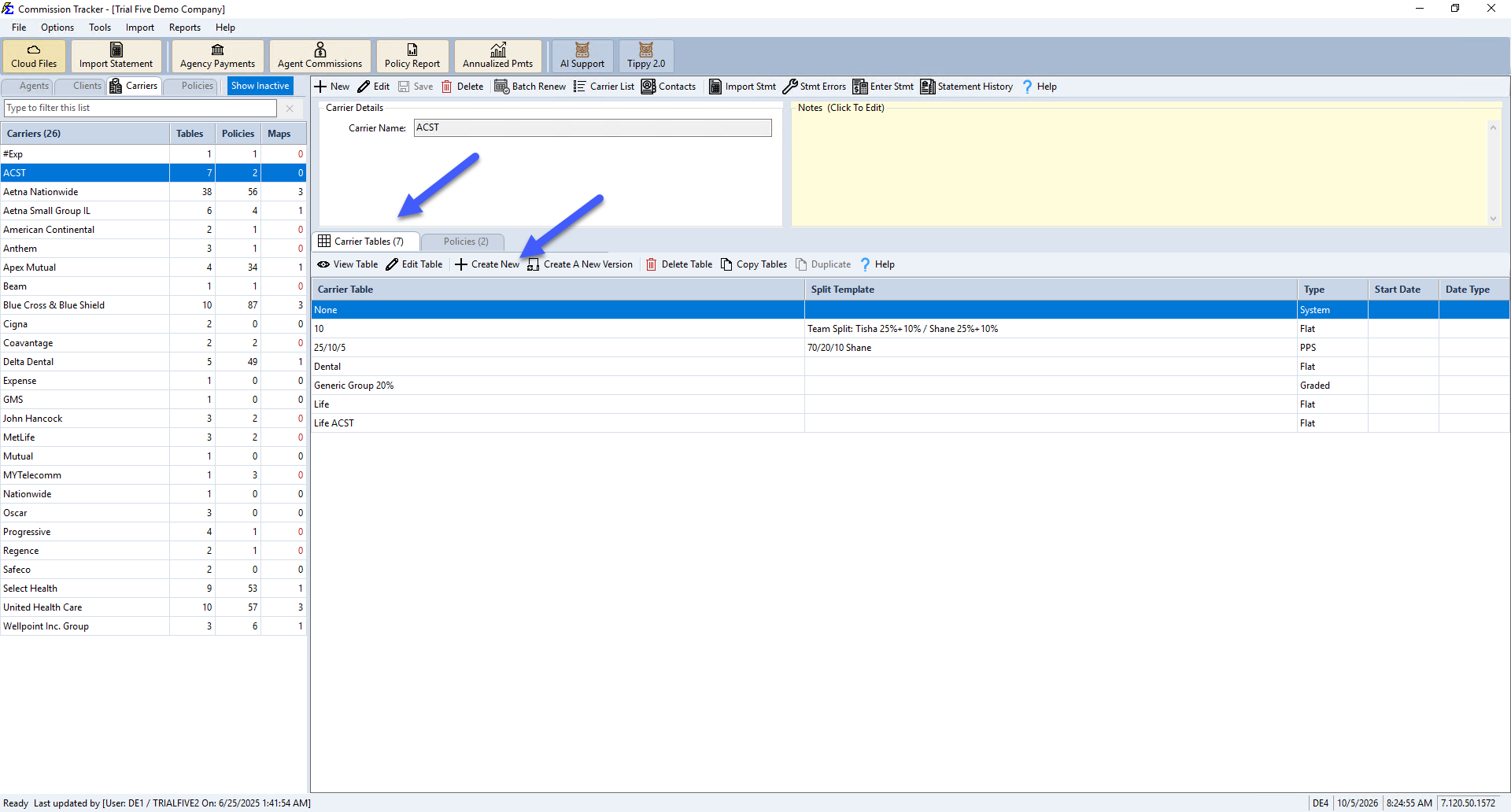The height and width of the screenshot is (812, 1511).
Task: Open the Carrier List
Action: pos(604,87)
